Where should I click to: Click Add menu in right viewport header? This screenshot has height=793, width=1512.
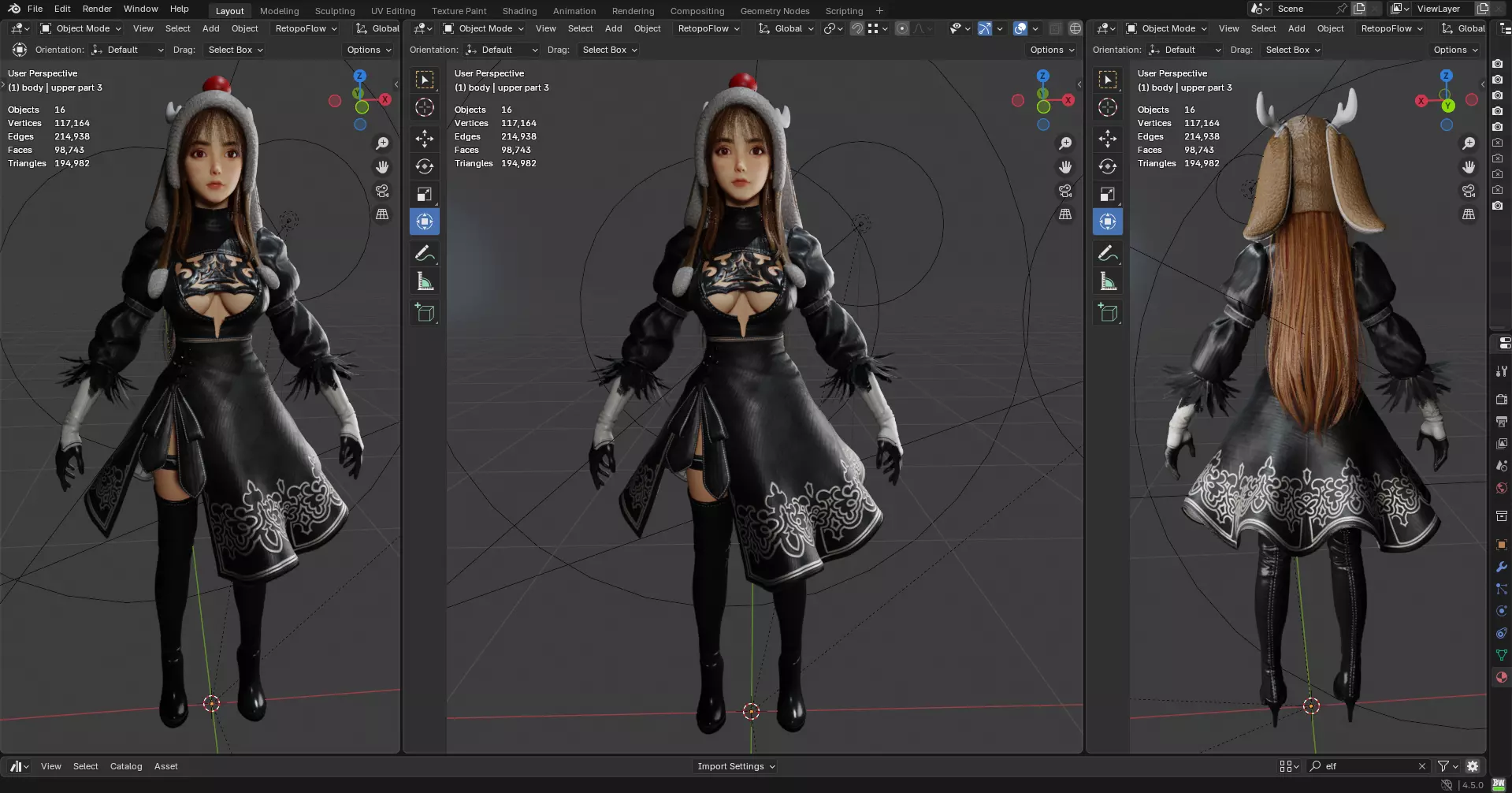1296,28
